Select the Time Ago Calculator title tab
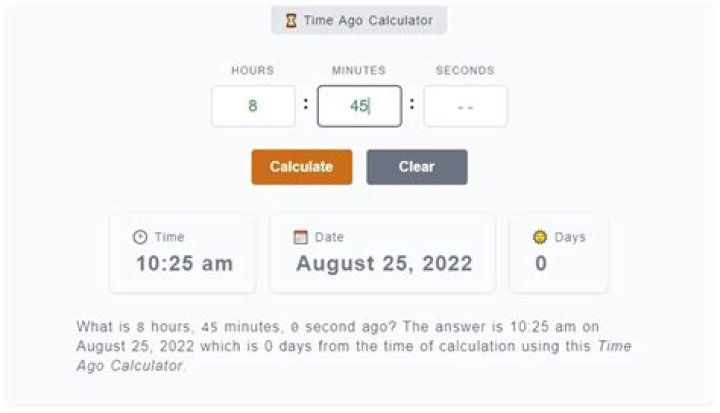The height and width of the screenshot is (413, 720). [x=359, y=20]
